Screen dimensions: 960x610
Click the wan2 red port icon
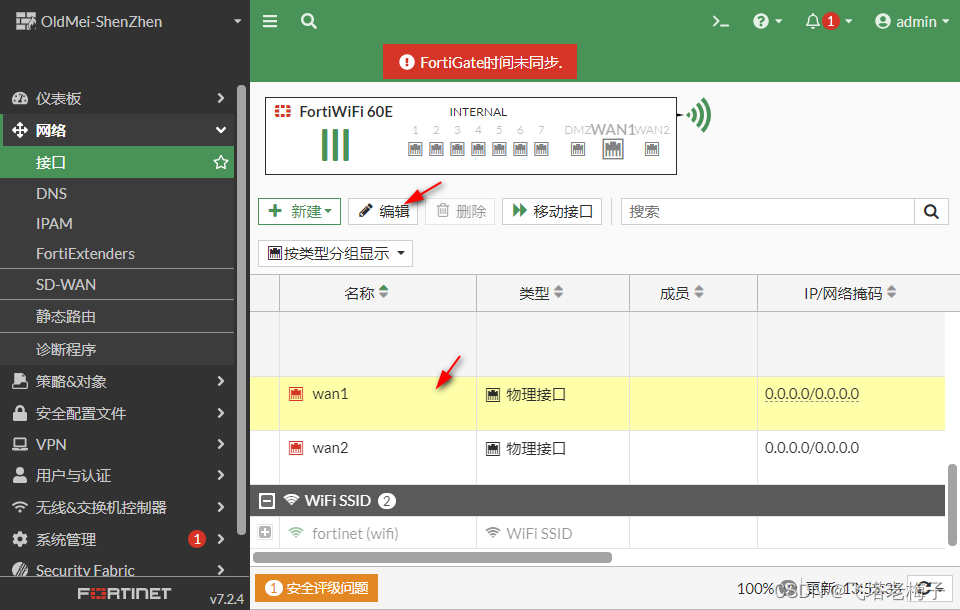[x=296, y=448]
